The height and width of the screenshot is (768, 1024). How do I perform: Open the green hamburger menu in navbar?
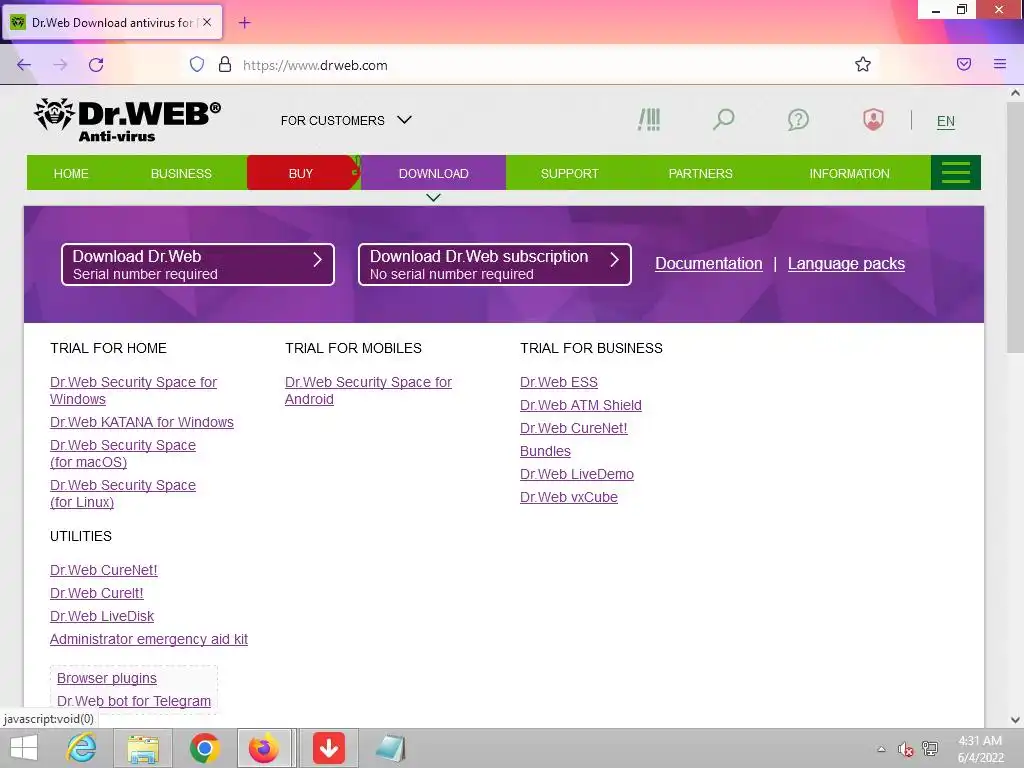955,173
